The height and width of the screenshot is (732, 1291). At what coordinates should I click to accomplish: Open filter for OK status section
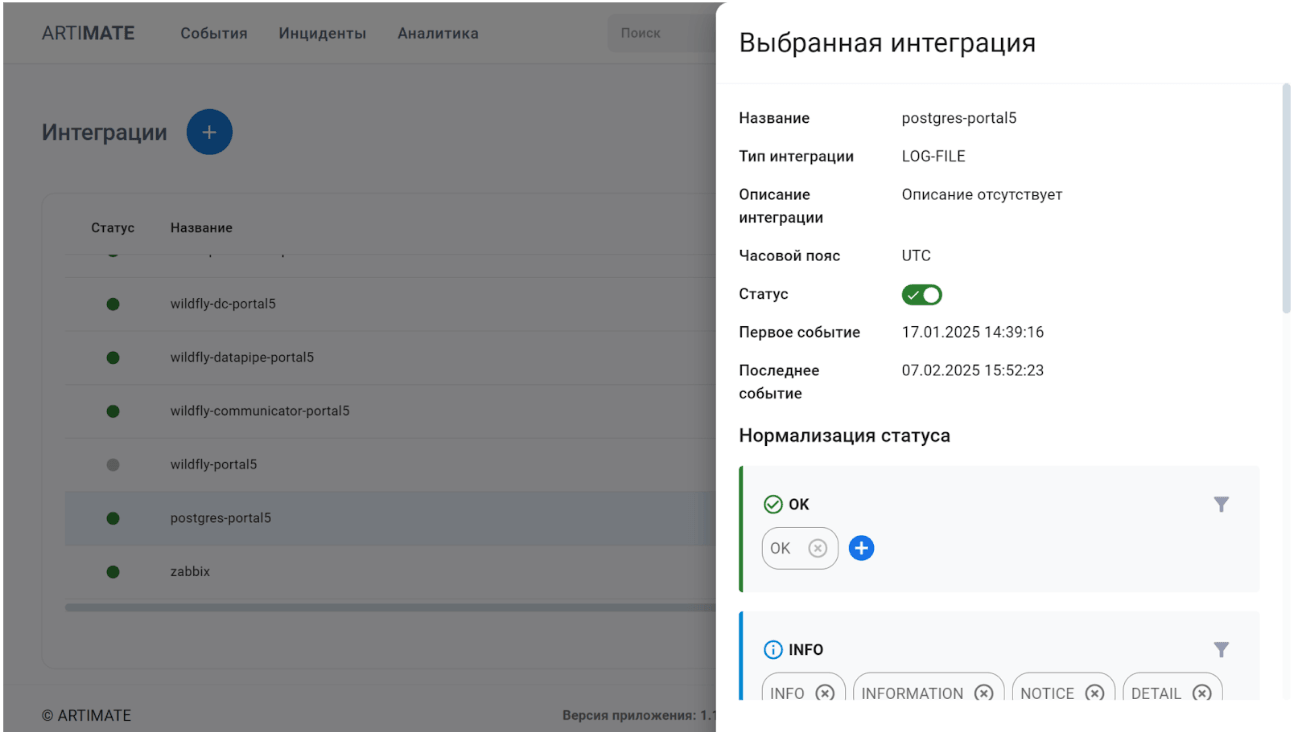coord(1221,505)
